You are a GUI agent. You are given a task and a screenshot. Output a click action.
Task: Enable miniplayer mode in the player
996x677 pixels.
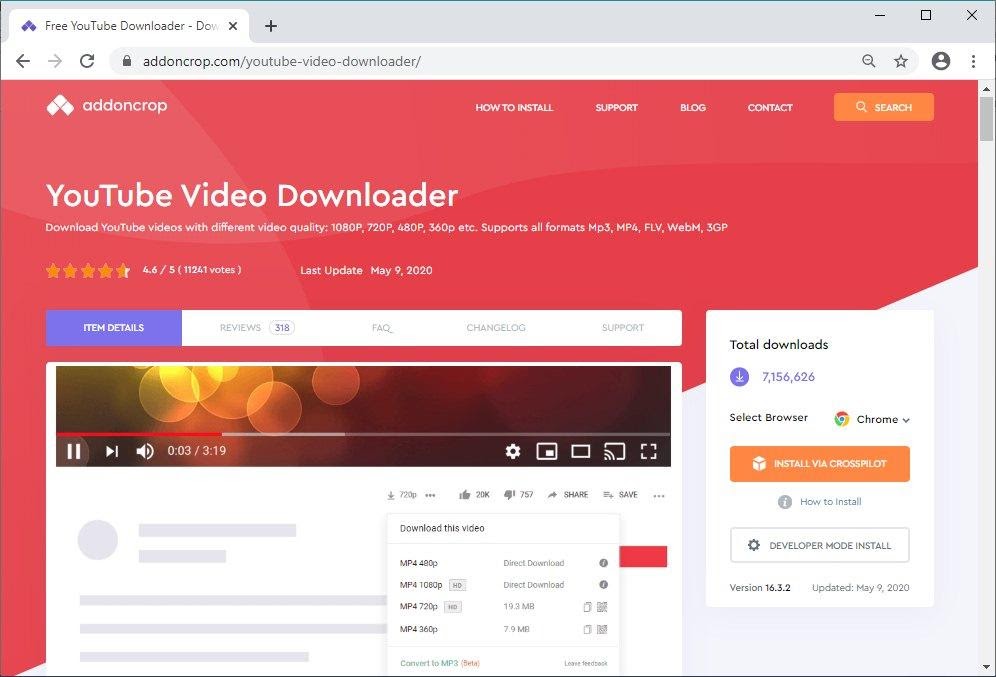(x=547, y=451)
